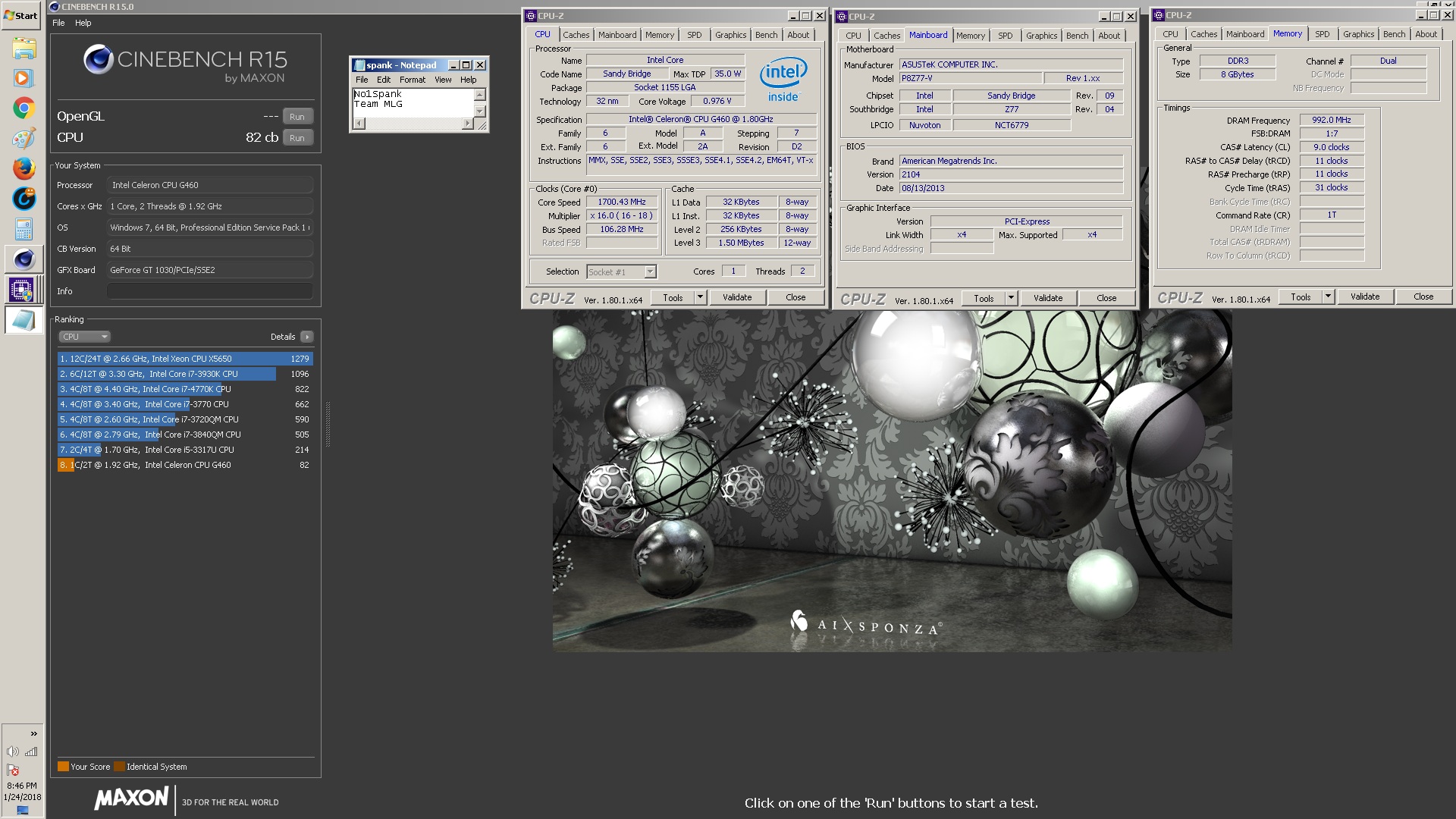Switch to CPU tab in Mainboard CPU-Z window
This screenshot has height=819, width=1456.
(853, 36)
